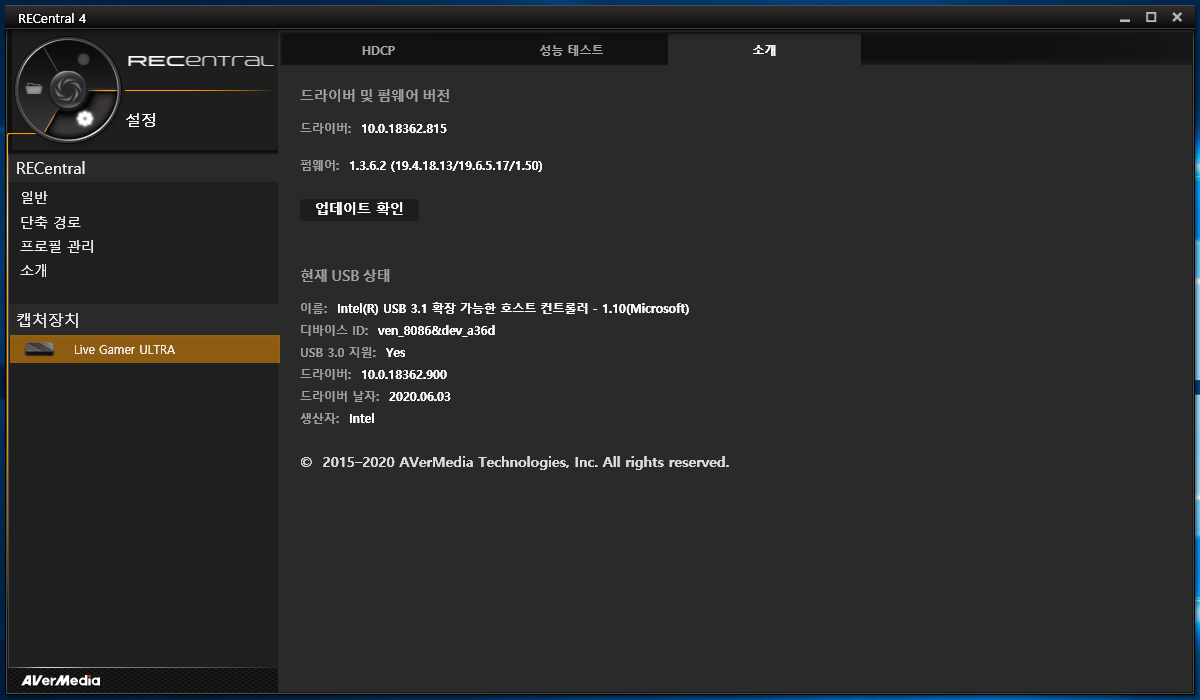Click the AVerMedia logo at bottom
Screen dimensions: 1200x700
[x=60, y=680]
